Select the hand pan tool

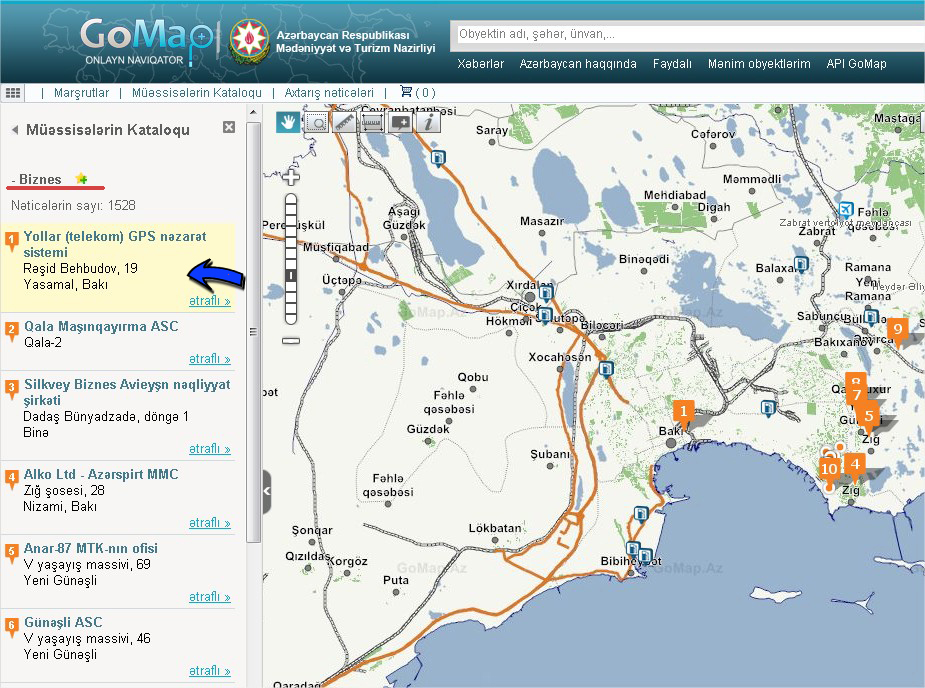[x=288, y=122]
